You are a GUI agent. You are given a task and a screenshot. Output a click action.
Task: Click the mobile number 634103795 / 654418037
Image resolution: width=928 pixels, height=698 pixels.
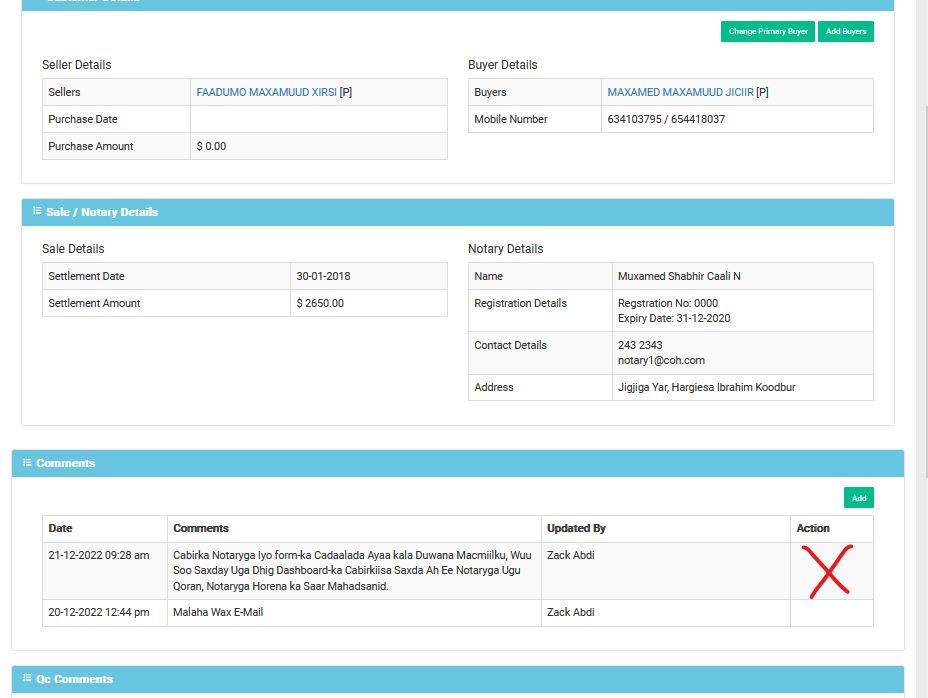[666, 119]
